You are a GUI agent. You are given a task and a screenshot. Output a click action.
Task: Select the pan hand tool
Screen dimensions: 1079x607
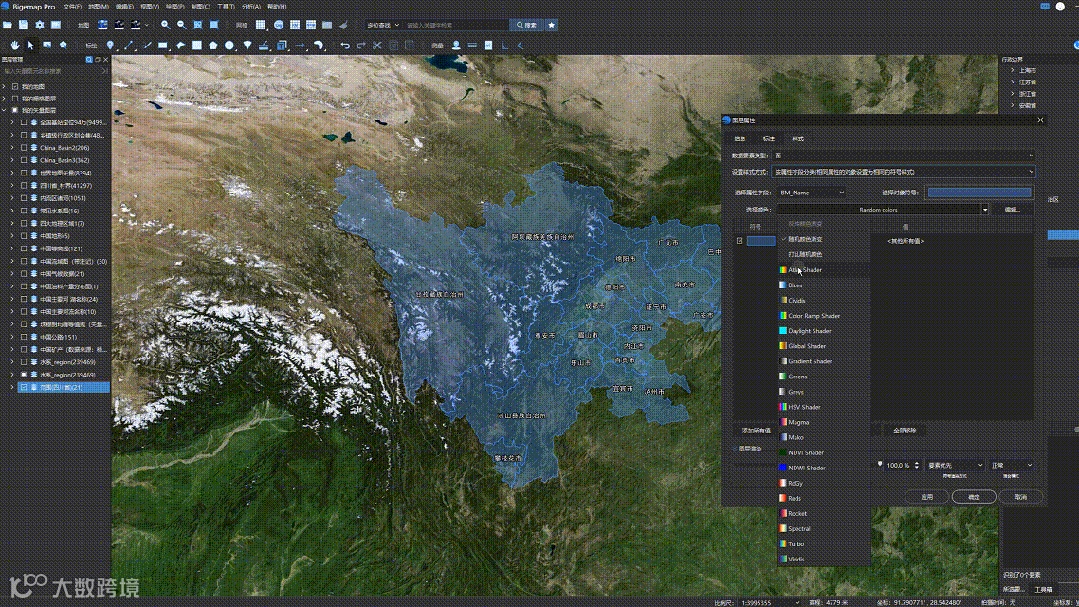coord(14,45)
